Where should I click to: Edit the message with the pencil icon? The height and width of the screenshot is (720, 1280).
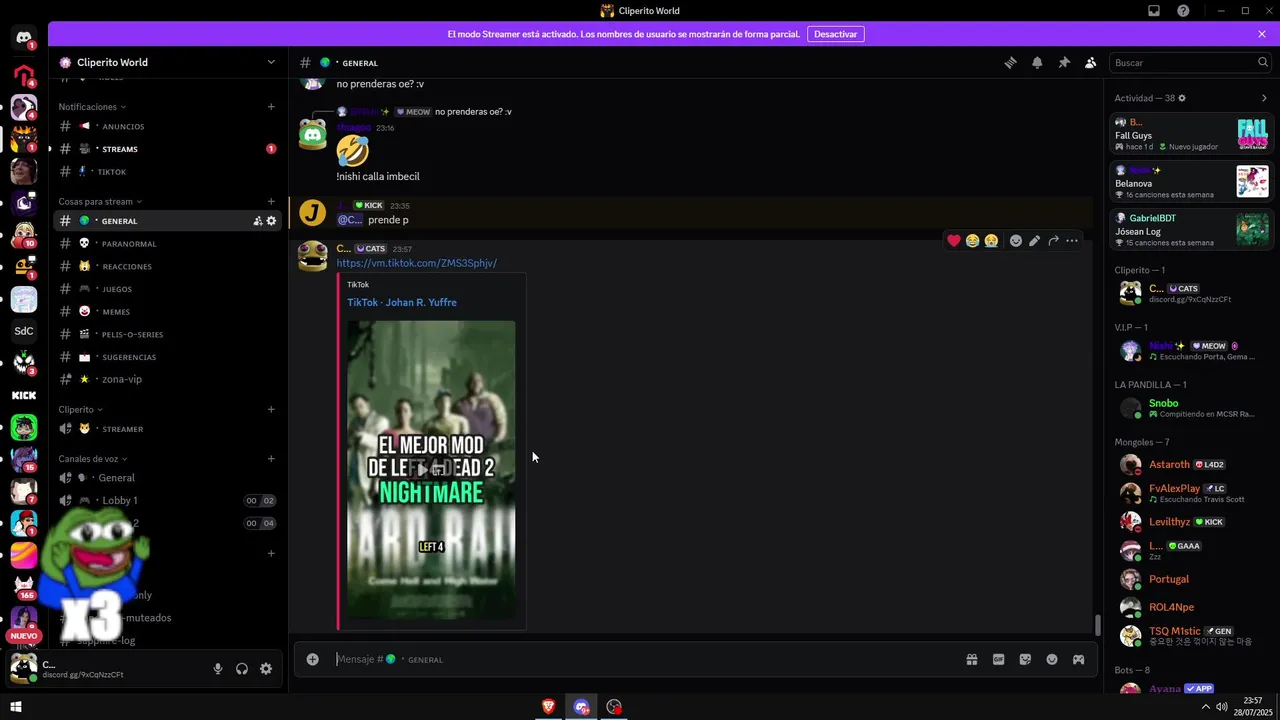[1035, 240]
